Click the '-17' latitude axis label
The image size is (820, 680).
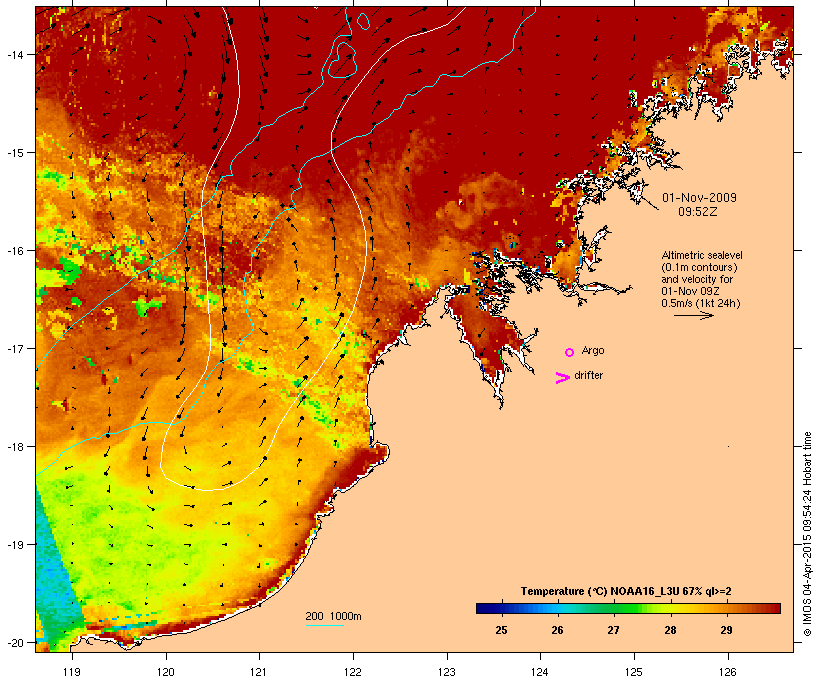14,348
